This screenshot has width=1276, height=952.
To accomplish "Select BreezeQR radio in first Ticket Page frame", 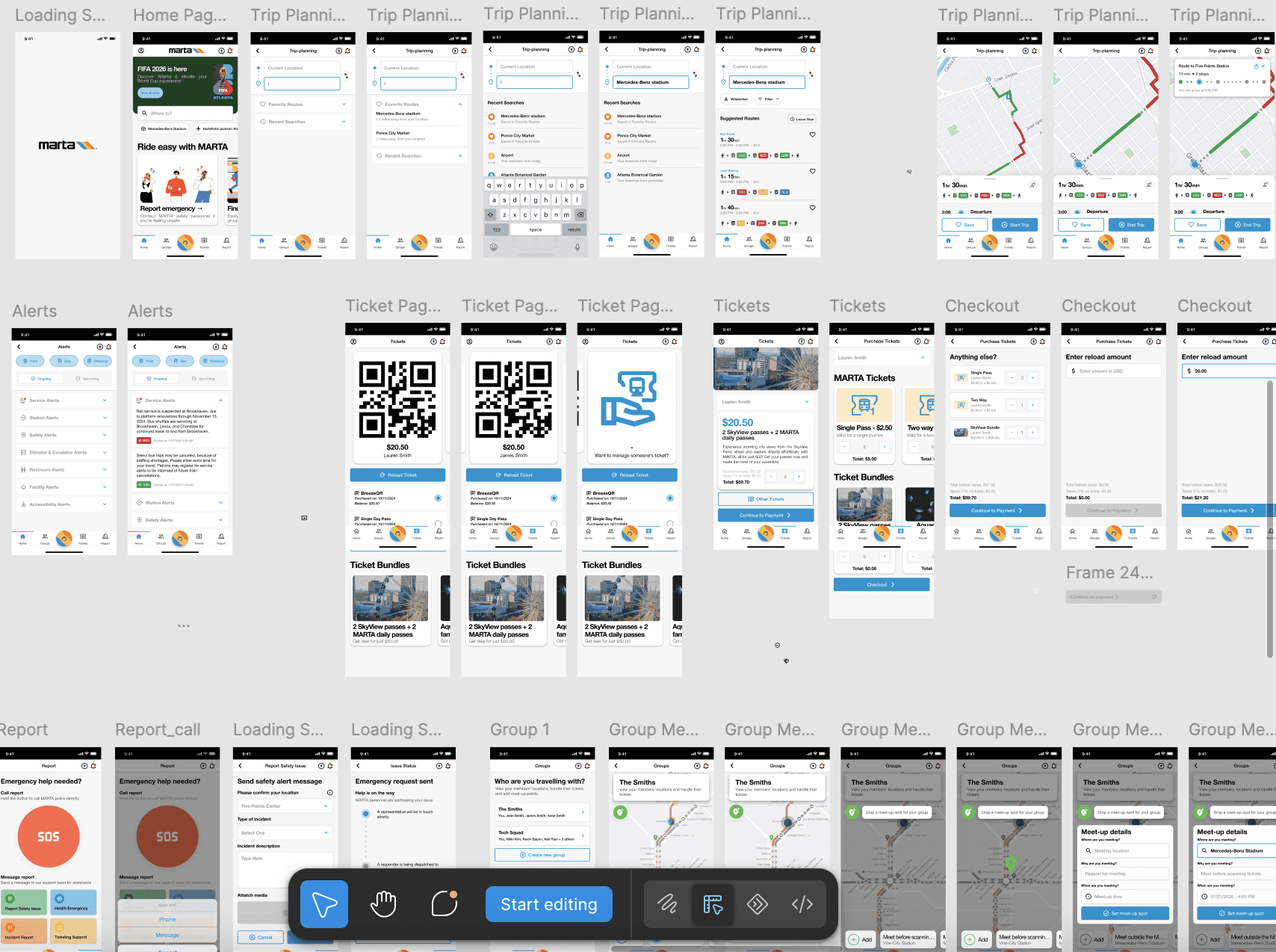I will click(438, 498).
